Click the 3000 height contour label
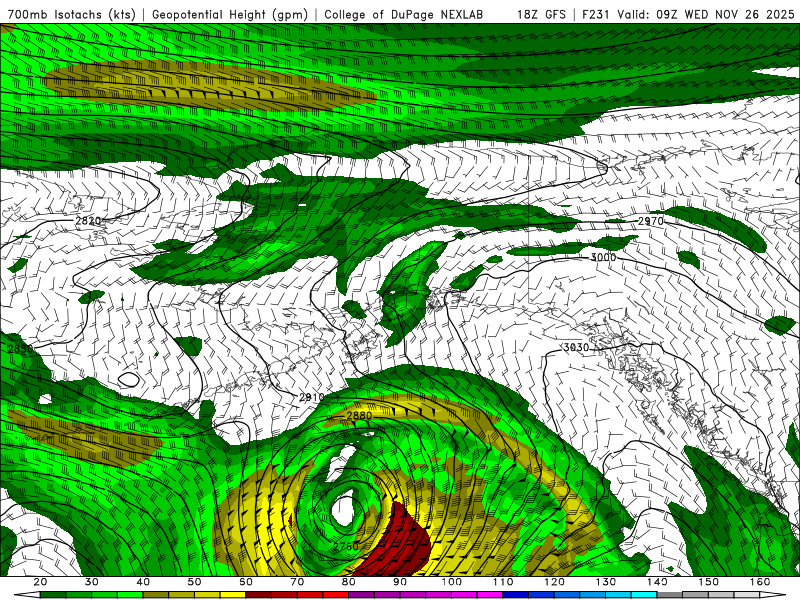 coord(604,257)
